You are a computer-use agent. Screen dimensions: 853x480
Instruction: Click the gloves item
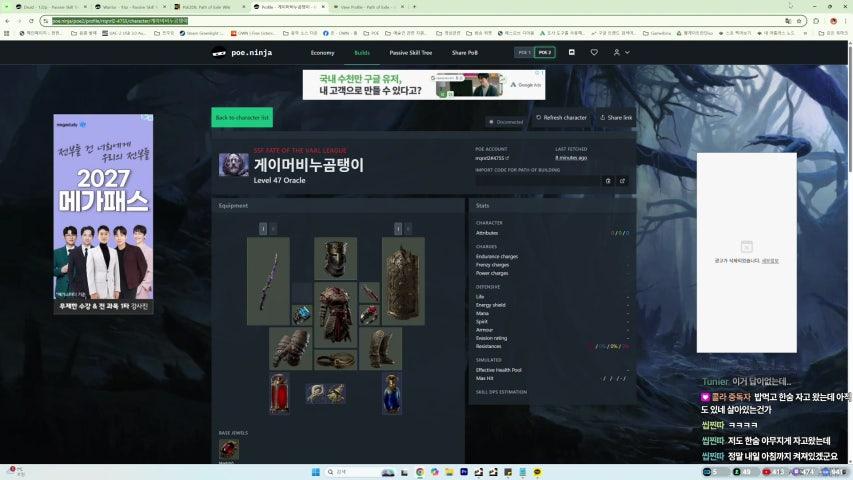coord(290,348)
